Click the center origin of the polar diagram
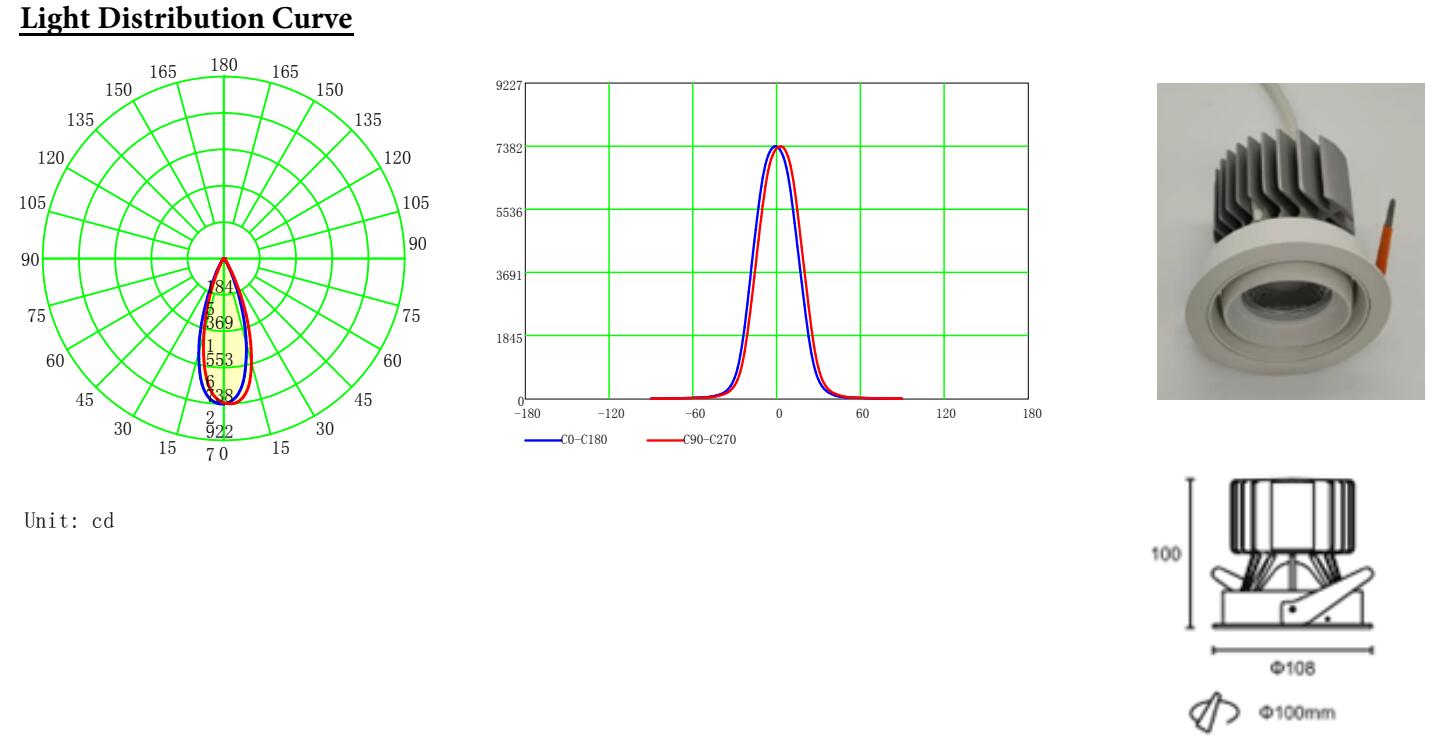 pos(223,258)
